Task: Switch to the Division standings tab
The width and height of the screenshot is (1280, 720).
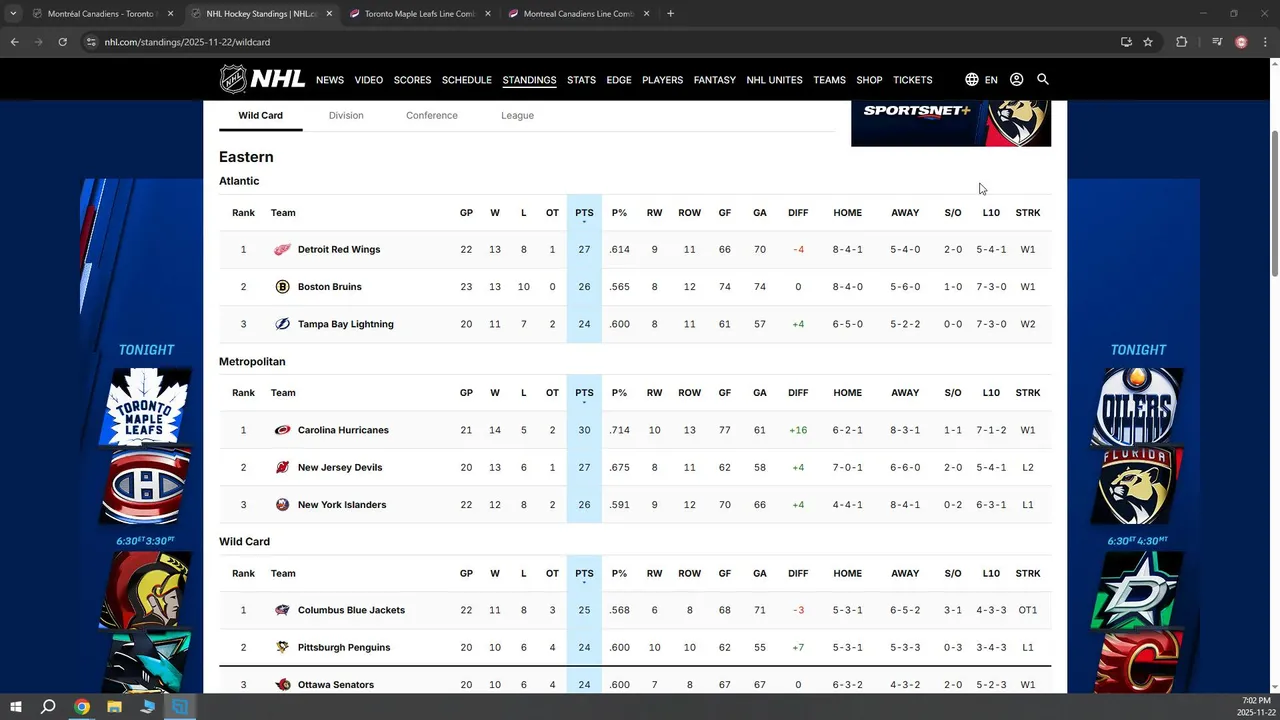Action: tap(346, 115)
